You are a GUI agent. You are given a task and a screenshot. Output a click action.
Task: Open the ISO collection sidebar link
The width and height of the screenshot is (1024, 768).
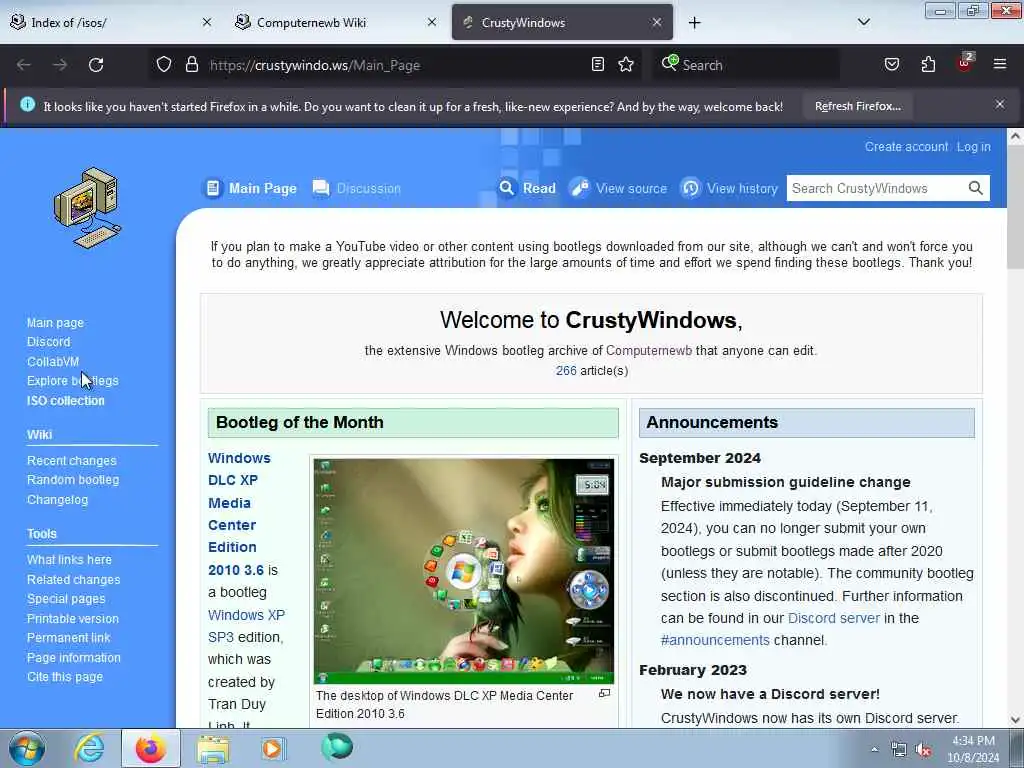pyautogui.click(x=65, y=400)
